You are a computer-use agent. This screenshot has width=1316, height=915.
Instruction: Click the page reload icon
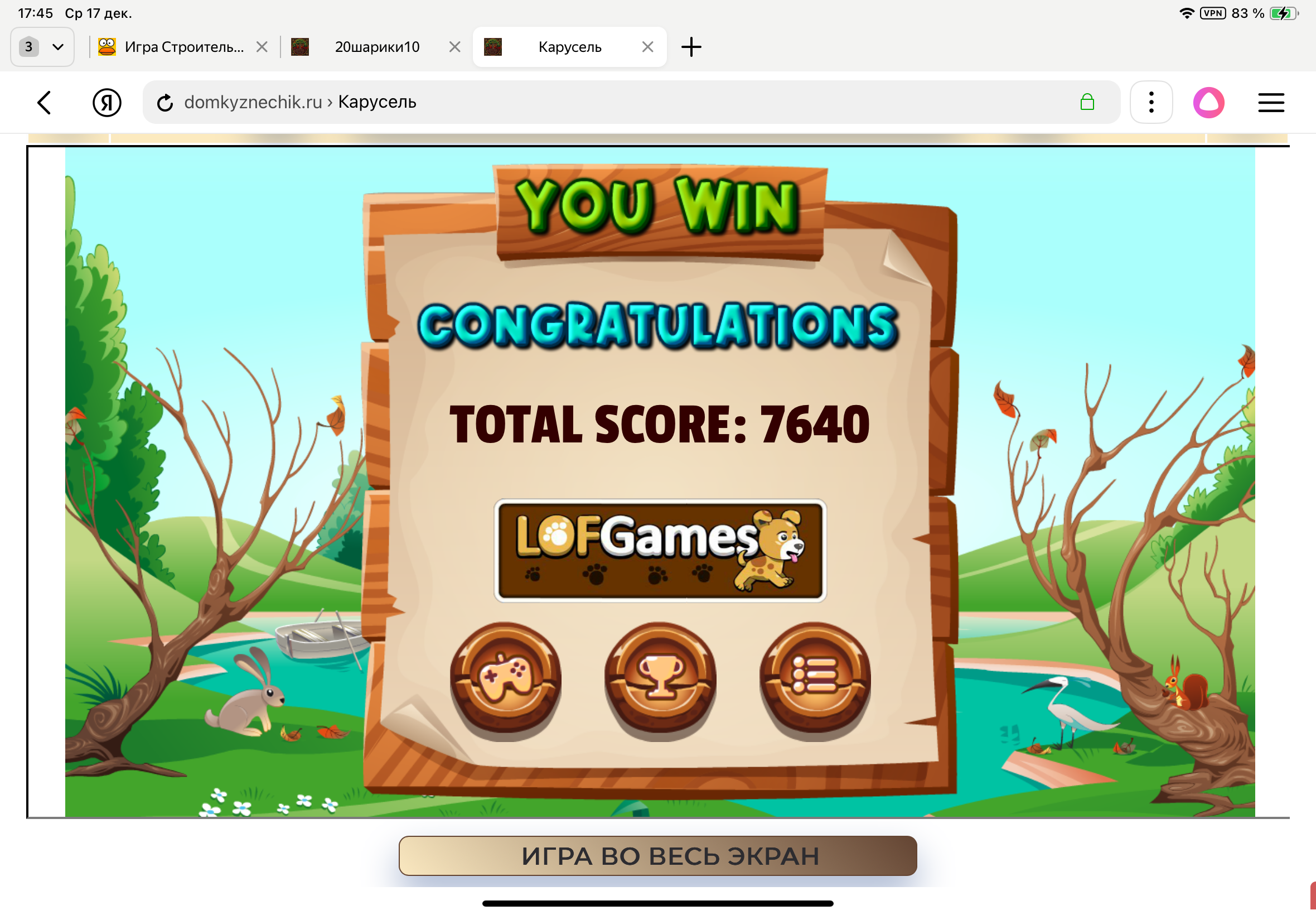165,103
